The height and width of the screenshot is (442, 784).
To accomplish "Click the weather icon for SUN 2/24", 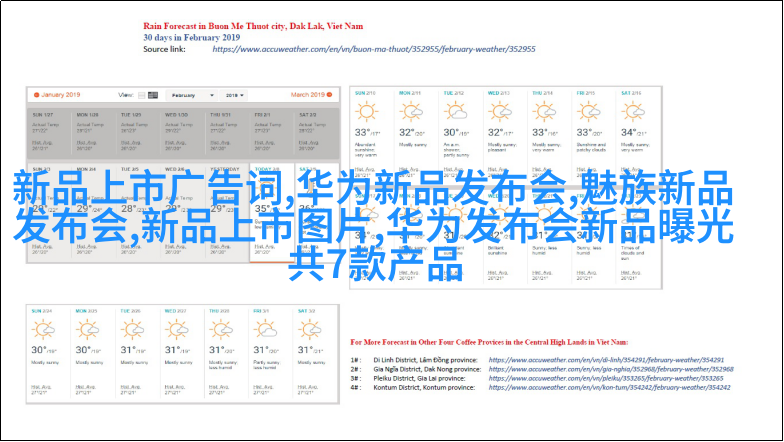I will coord(44,330).
